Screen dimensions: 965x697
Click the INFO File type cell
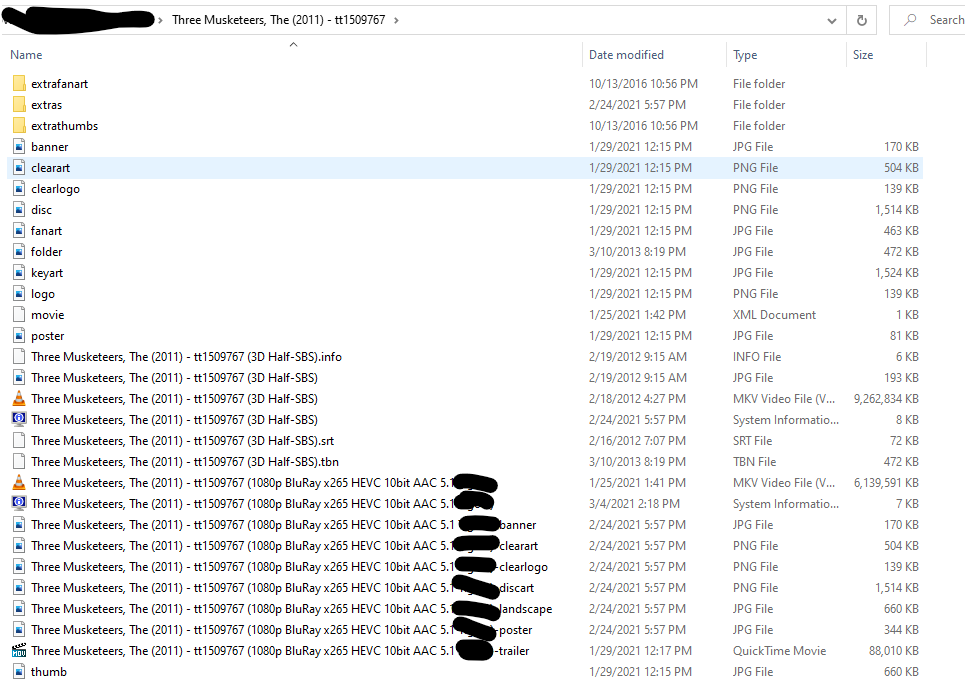(756, 357)
